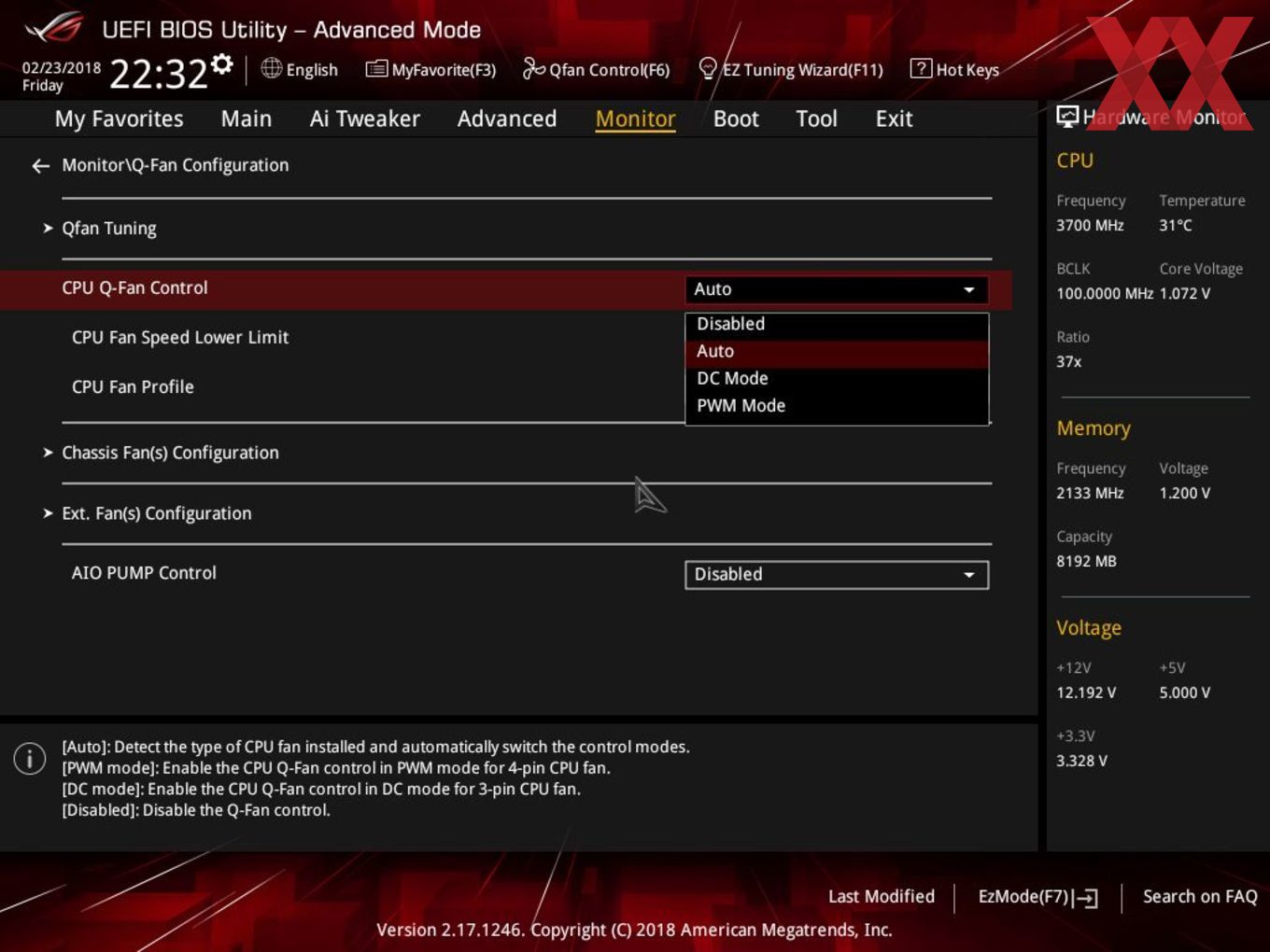
Task: Open the CPU Q-Fan Control dropdown
Action: pyautogui.click(x=836, y=289)
